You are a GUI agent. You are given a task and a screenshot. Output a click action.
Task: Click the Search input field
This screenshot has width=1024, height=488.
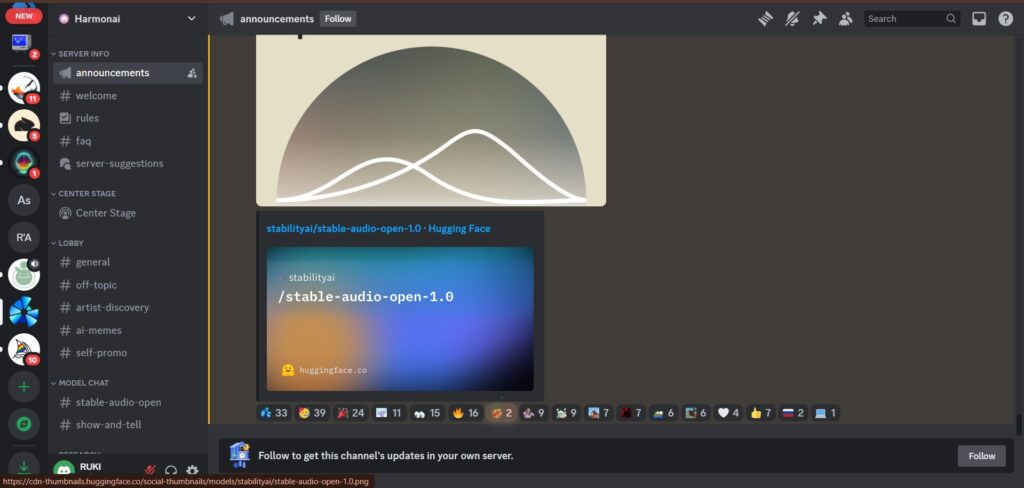coord(903,18)
